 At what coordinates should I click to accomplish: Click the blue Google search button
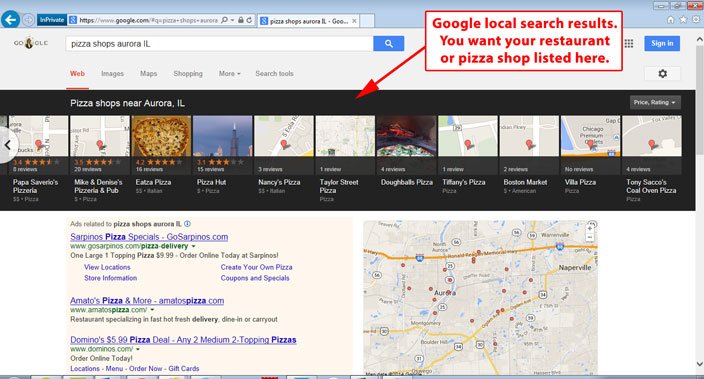coord(389,44)
